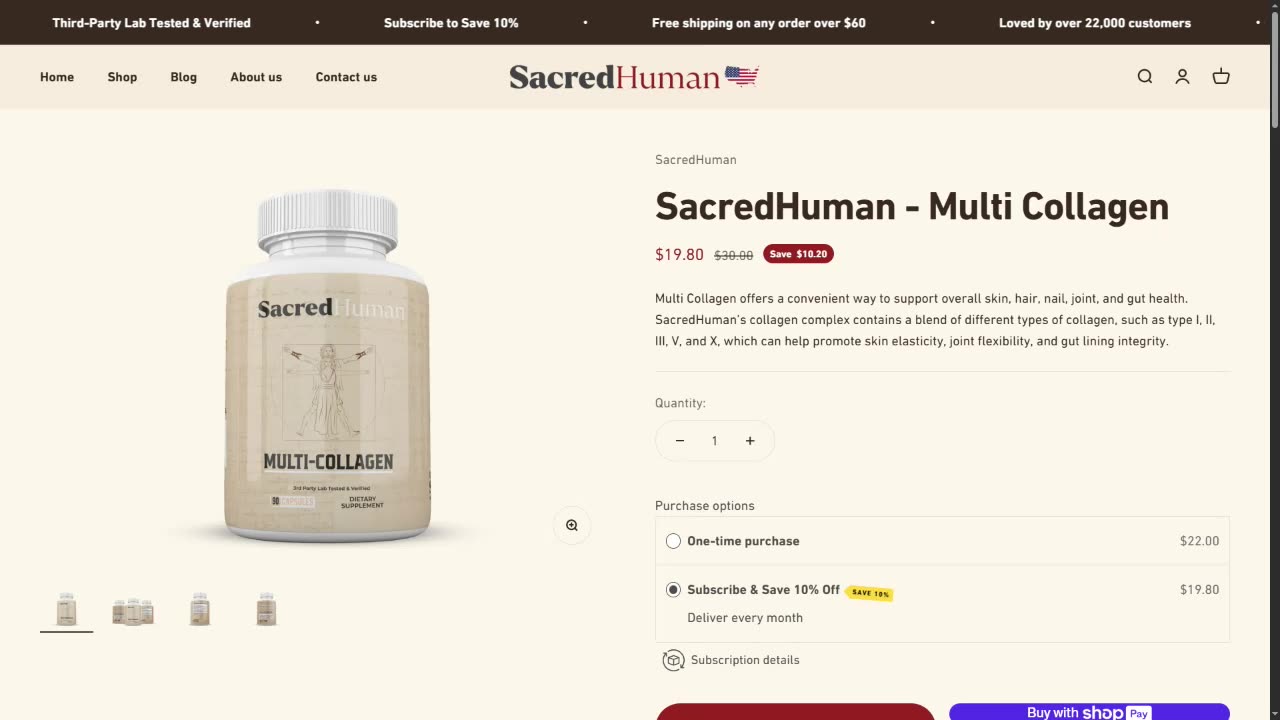Click the image zoom magnifier icon

pyautogui.click(x=572, y=526)
